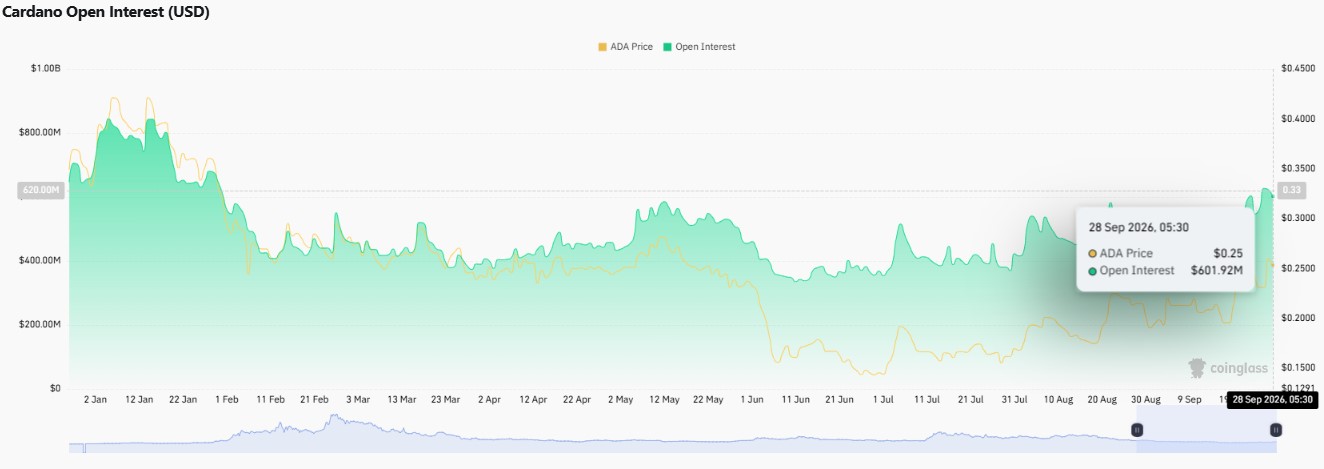Click the ADA Price row inside the tooltip
This screenshot has width=1324, height=469.
click(1165, 253)
